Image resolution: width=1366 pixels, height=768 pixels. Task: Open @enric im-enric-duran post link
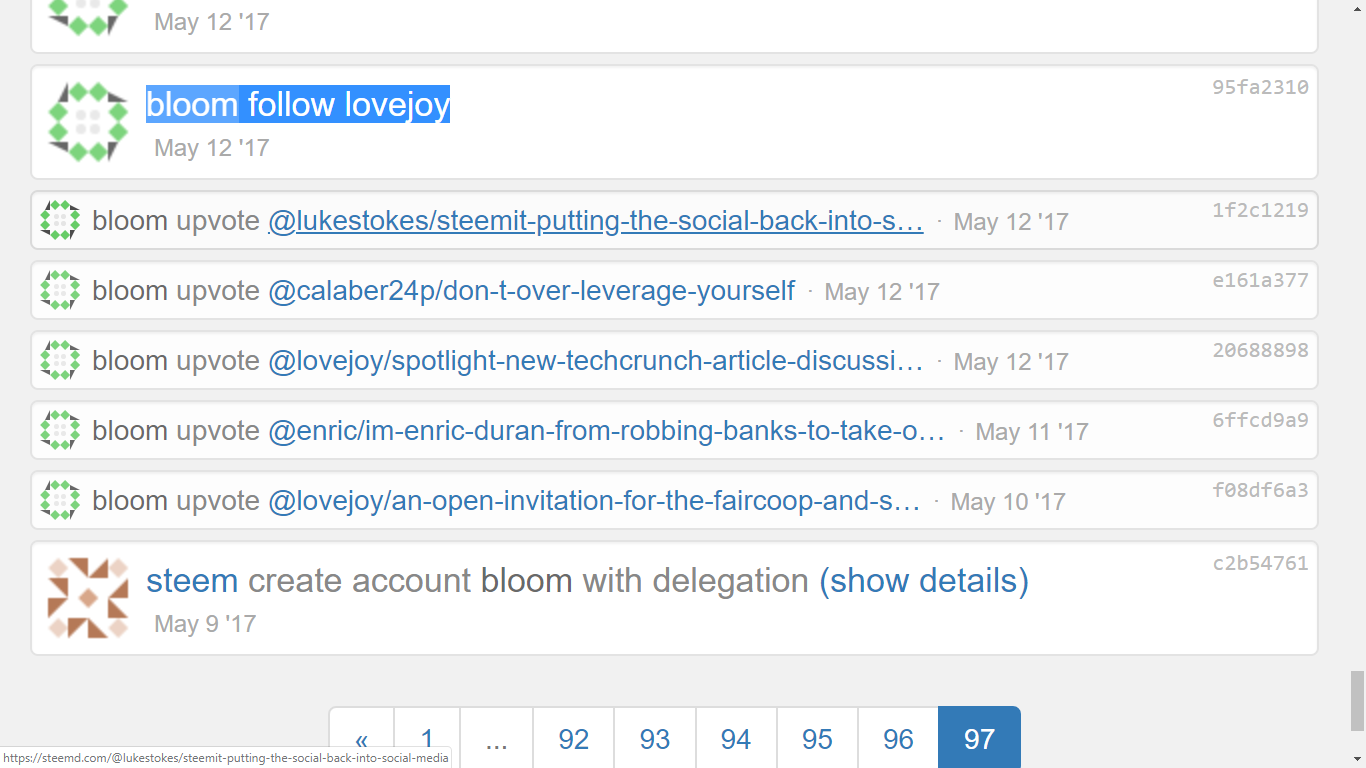tap(606, 431)
